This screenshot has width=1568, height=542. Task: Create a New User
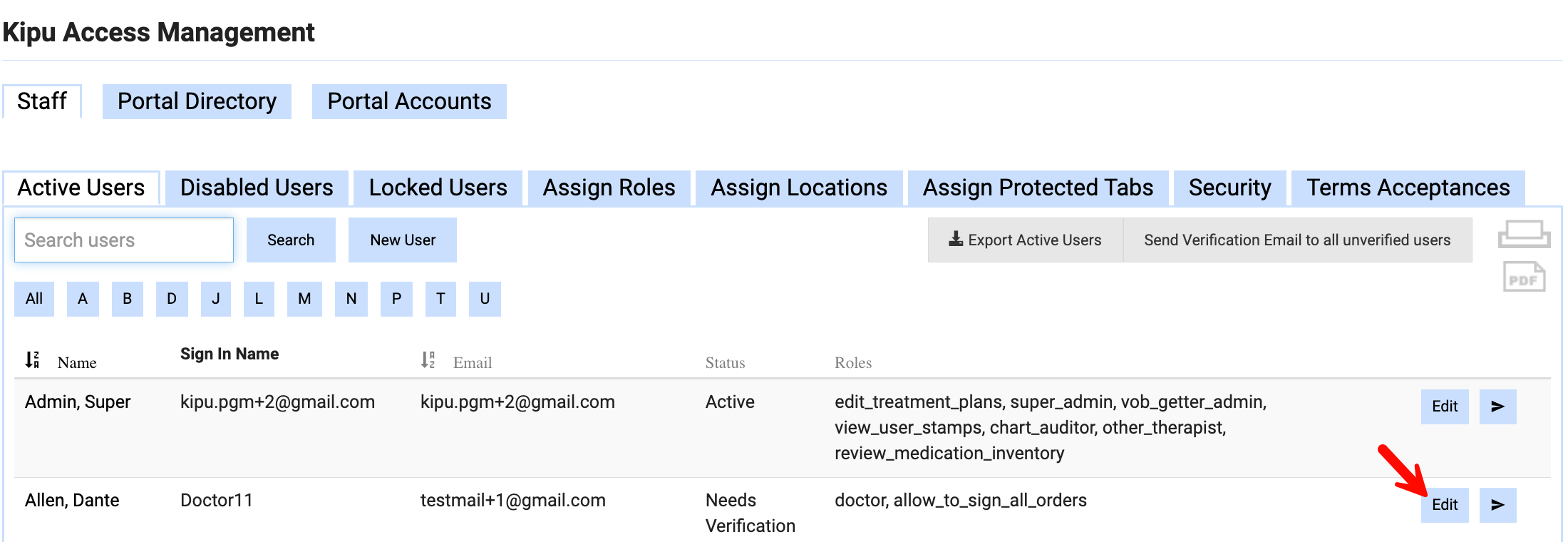(403, 240)
